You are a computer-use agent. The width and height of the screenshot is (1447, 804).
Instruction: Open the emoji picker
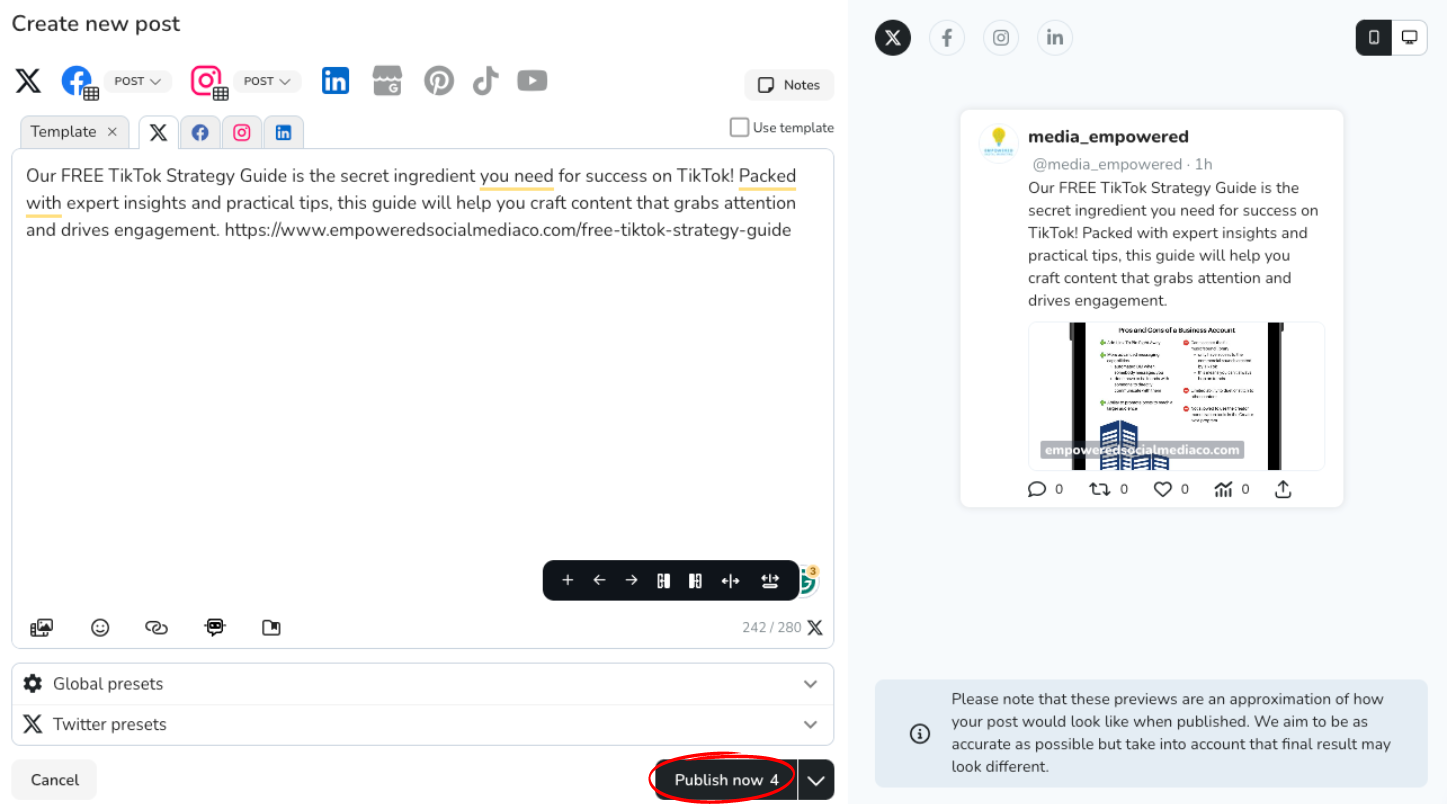click(100, 628)
